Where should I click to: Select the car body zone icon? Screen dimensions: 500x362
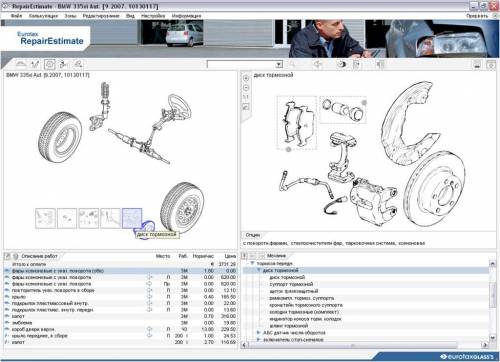pyautogui.click(x=21, y=64)
